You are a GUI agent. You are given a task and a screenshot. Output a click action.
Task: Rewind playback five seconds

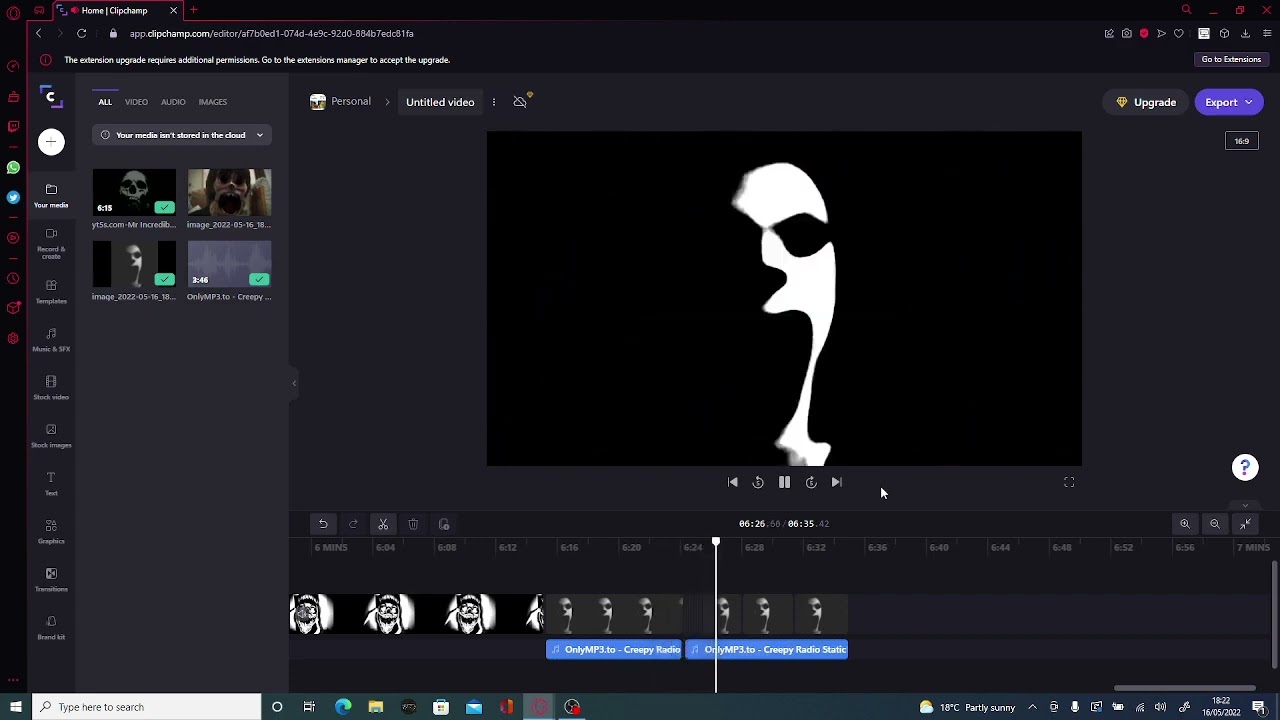(758, 482)
